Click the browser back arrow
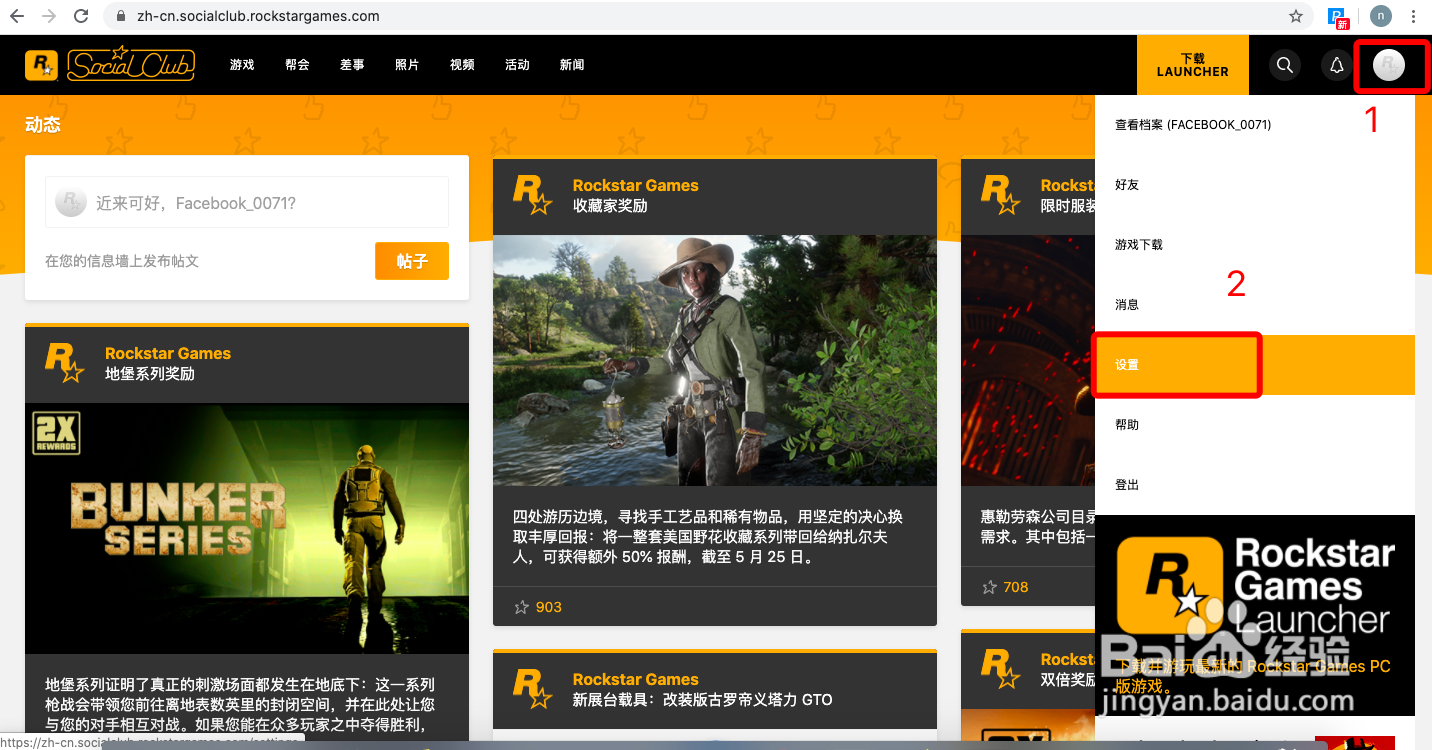Screen dimensions: 1432x750 click(x=17, y=16)
